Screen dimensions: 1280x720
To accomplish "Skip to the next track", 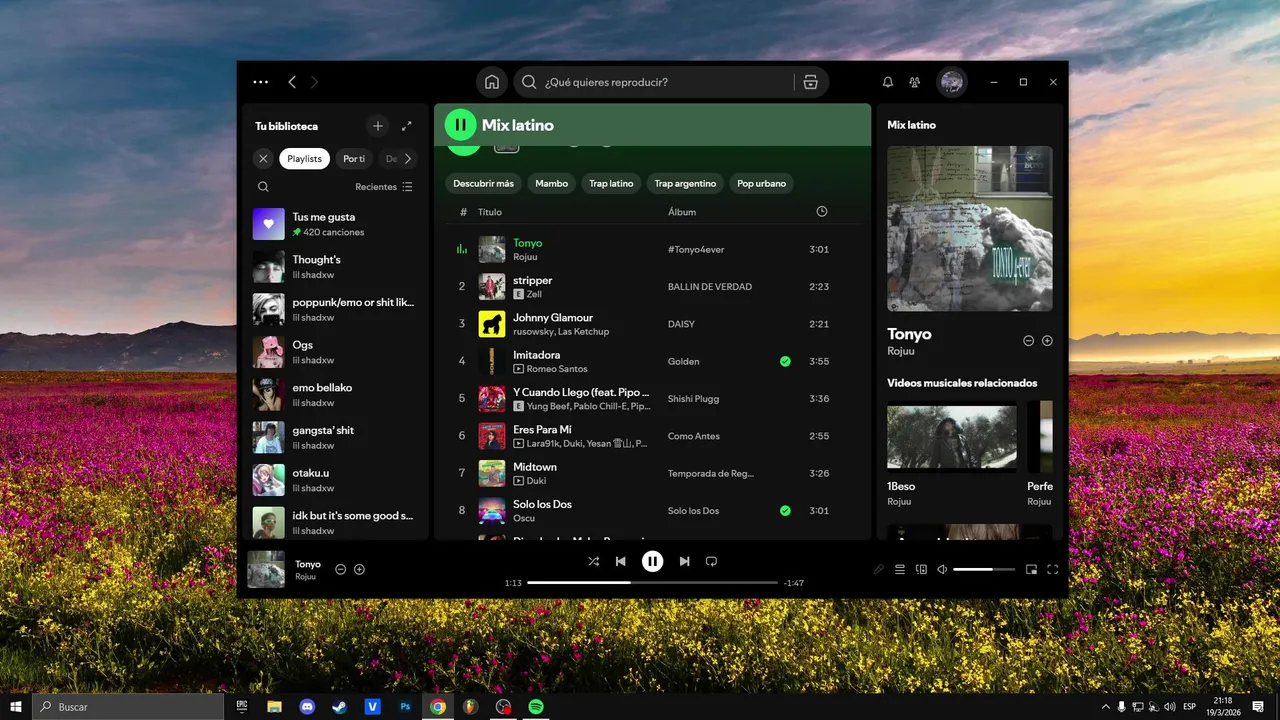I will (684, 561).
